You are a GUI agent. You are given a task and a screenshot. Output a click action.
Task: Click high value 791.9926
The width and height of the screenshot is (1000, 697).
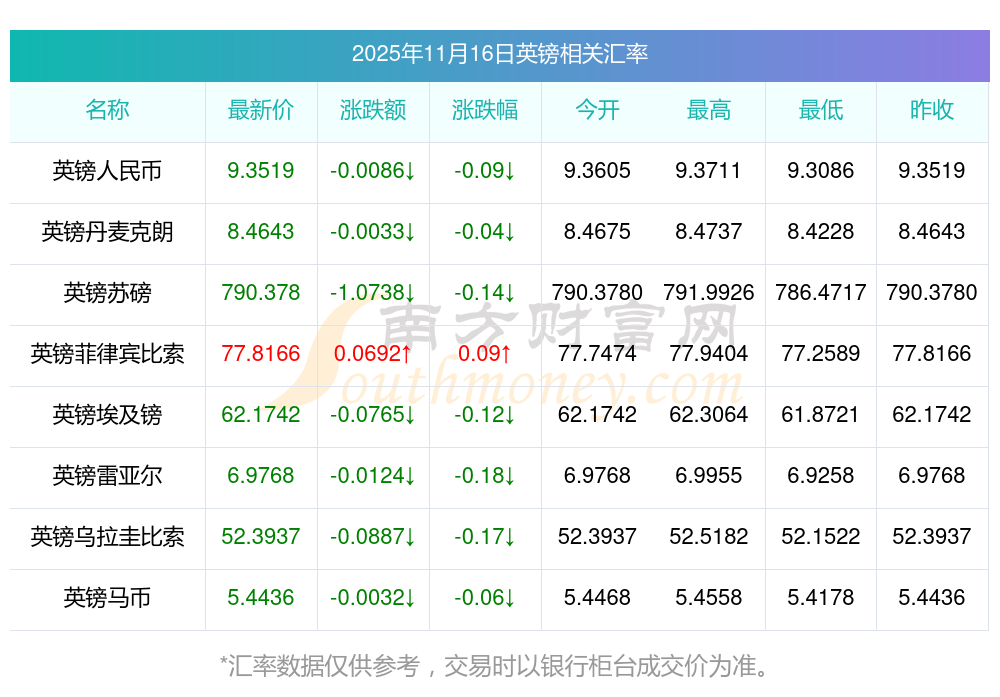pos(709,293)
